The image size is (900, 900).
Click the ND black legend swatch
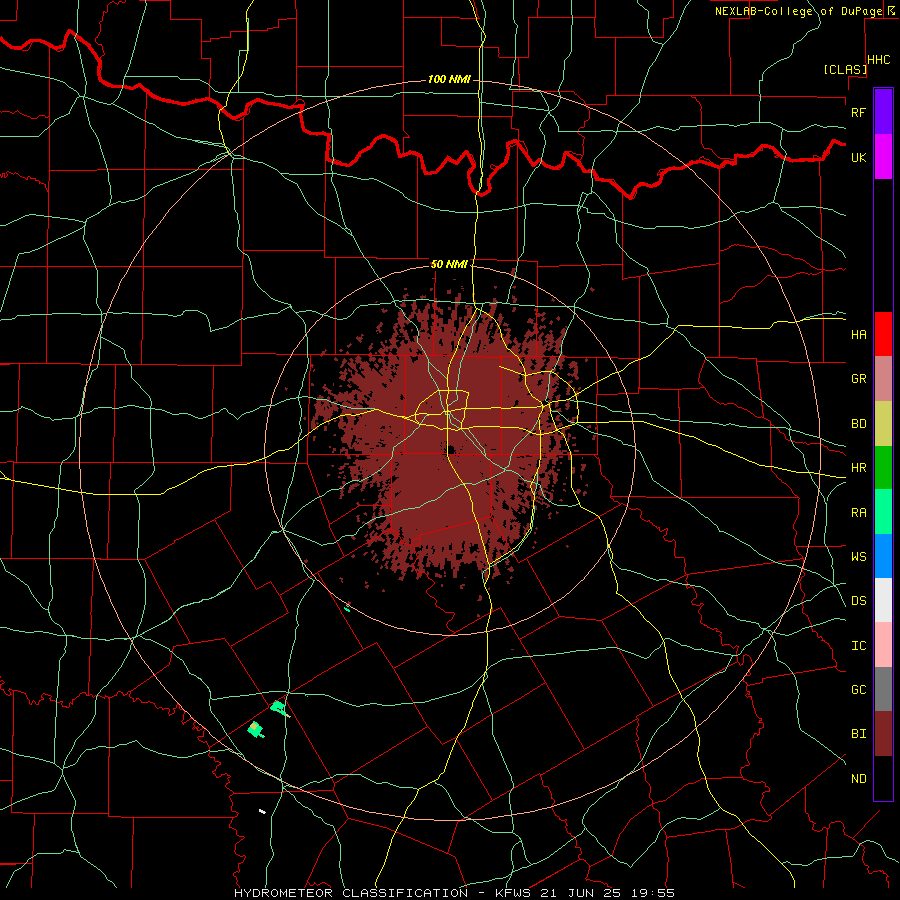883,778
